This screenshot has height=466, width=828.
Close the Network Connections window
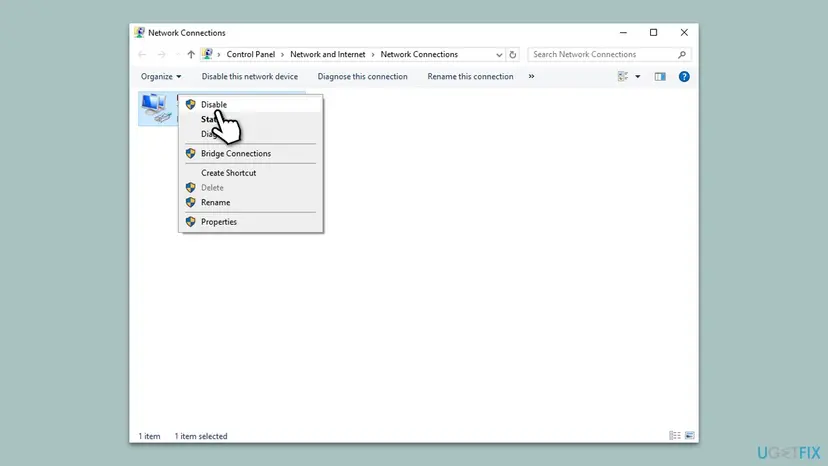[684, 33]
